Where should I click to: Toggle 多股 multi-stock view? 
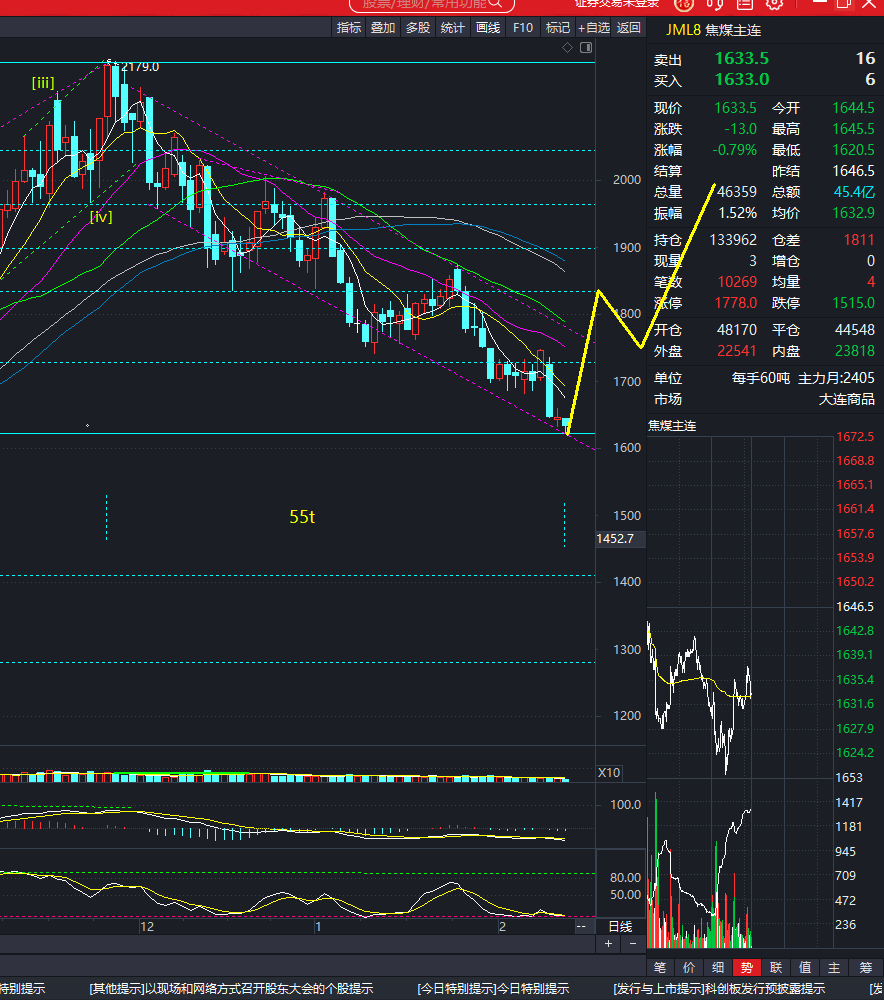[418, 27]
